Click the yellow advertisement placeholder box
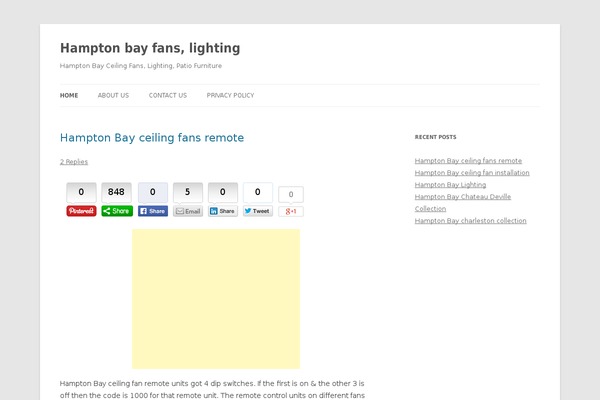Screen dimensions: 600x400 pyautogui.click(x=216, y=299)
